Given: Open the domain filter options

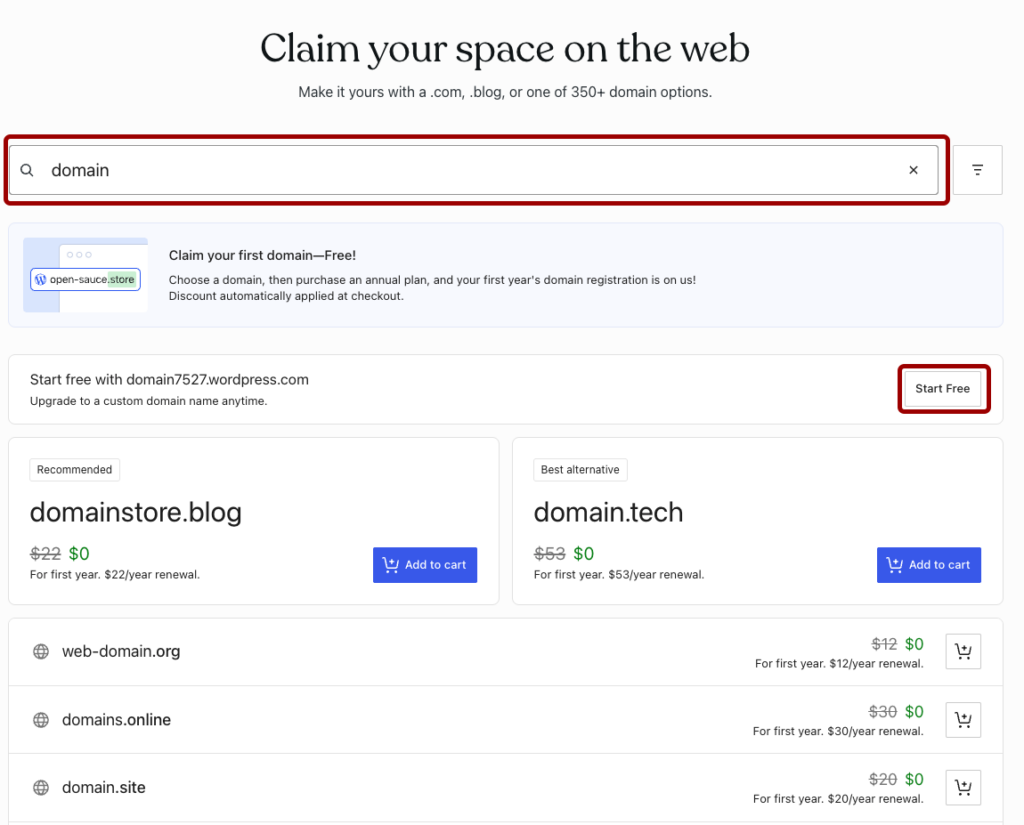Looking at the screenshot, I should [978, 170].
